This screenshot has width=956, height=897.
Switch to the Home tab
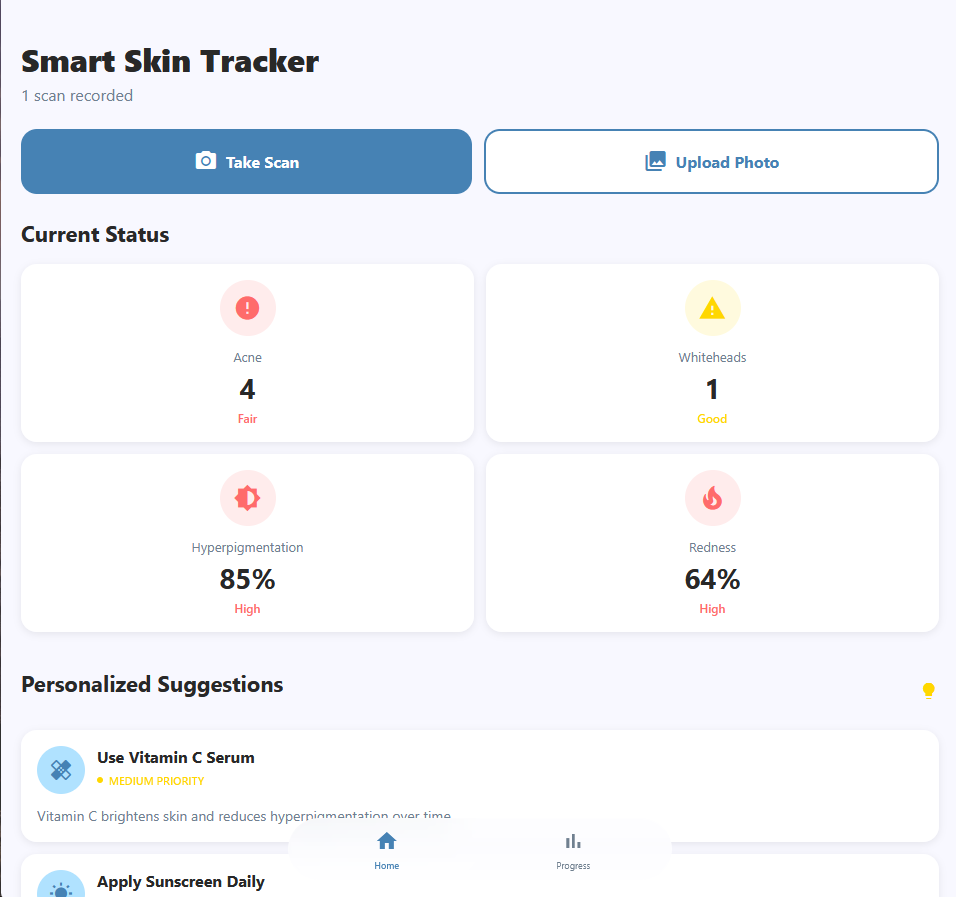pos(387,849)
